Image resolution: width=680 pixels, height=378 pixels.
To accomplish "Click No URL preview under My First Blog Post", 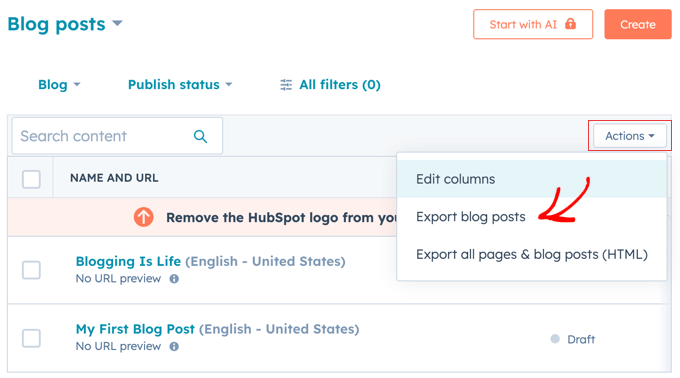I will tap(118, 346).
